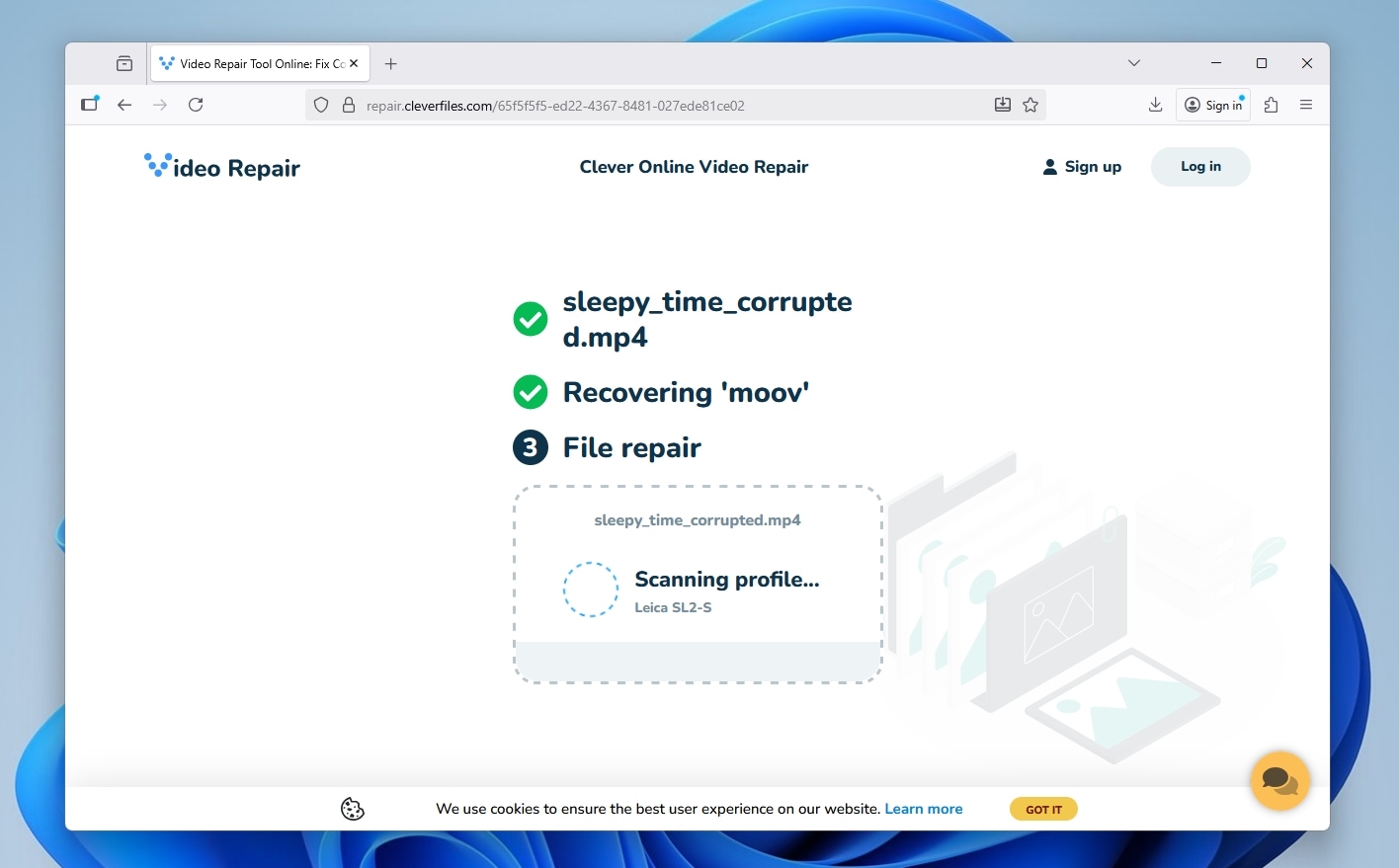Bookmark this page with the star icon
1399x868 pixels.
pyautogui.click(x=1030, y=104)
